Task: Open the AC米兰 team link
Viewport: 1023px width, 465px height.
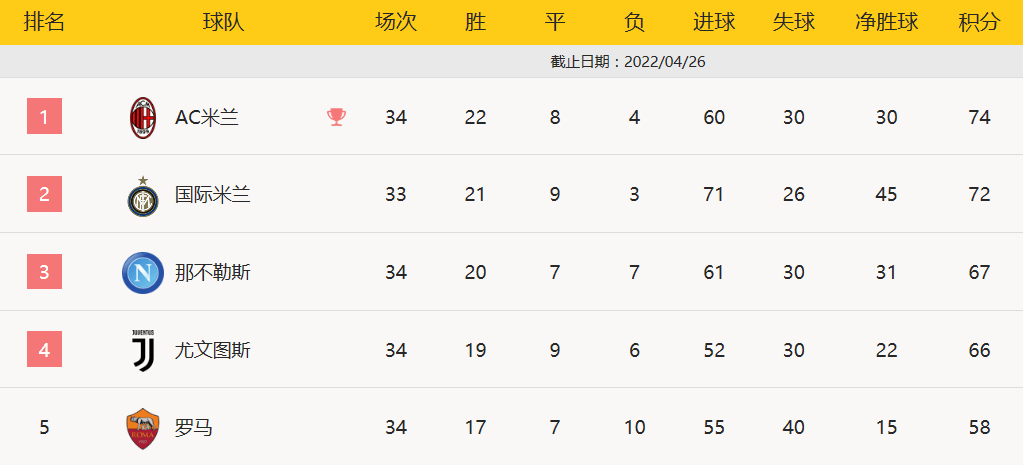Action: coord(207,118)
